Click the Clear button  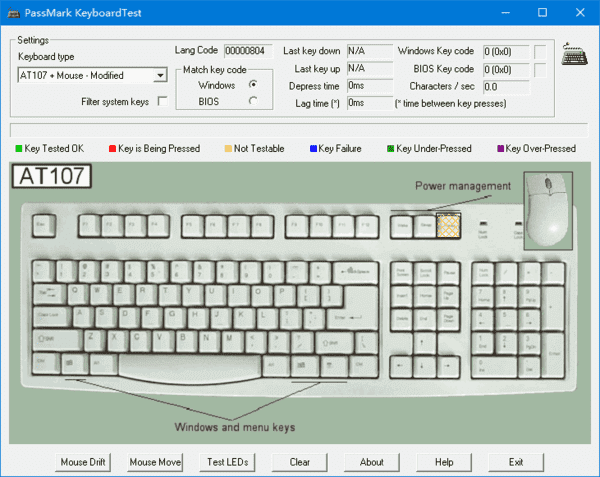tap(299, 462)
